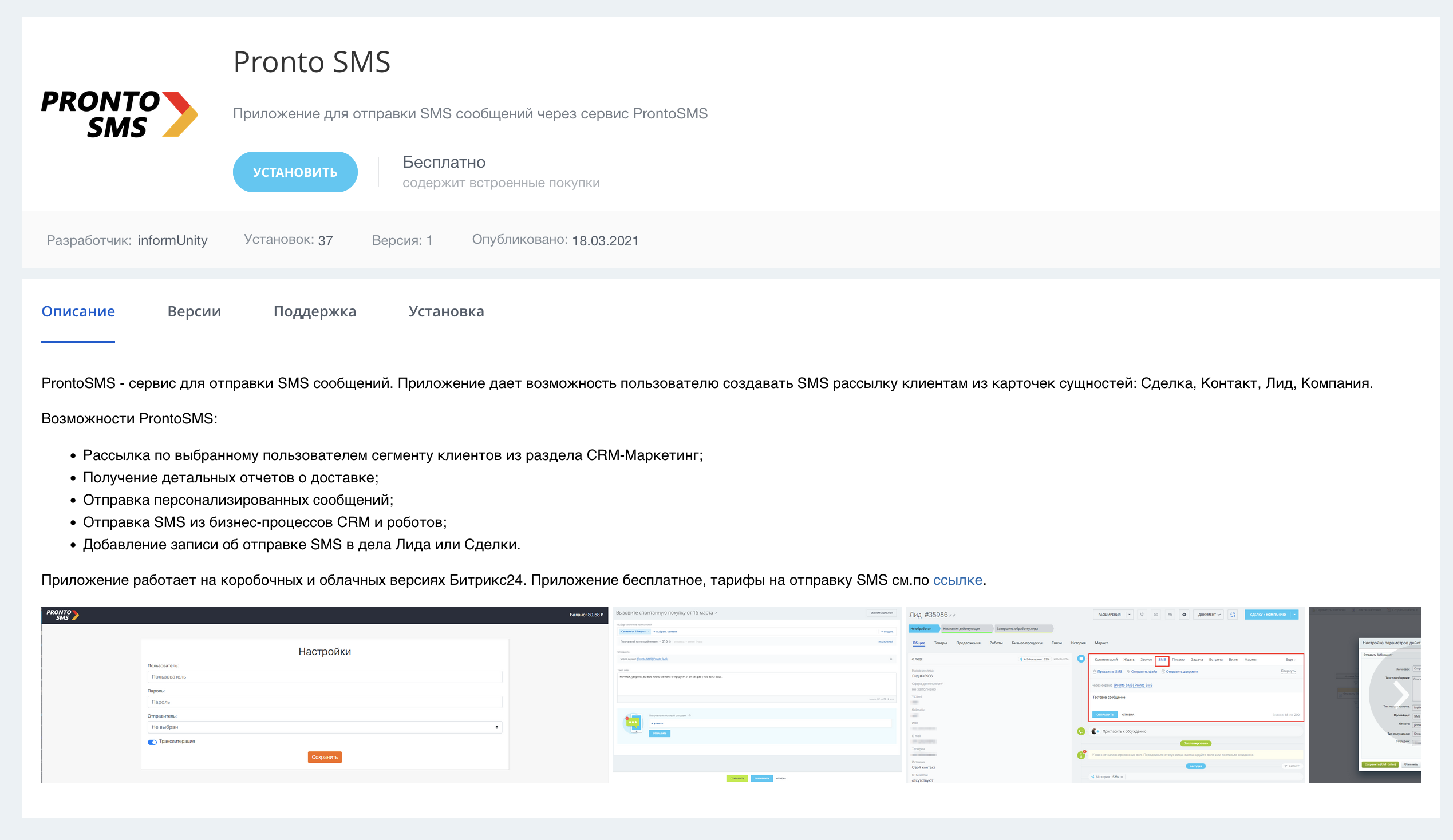Click the УСТАНОВИТЬ install button
This screenshot has width=1453, height=840.
point(295,172)
